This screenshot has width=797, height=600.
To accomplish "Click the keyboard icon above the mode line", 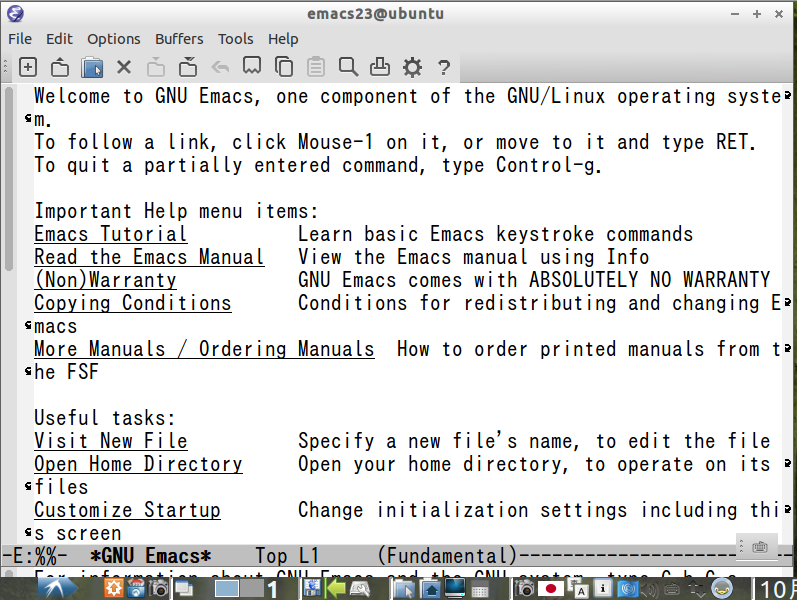I will coord(759,547).
